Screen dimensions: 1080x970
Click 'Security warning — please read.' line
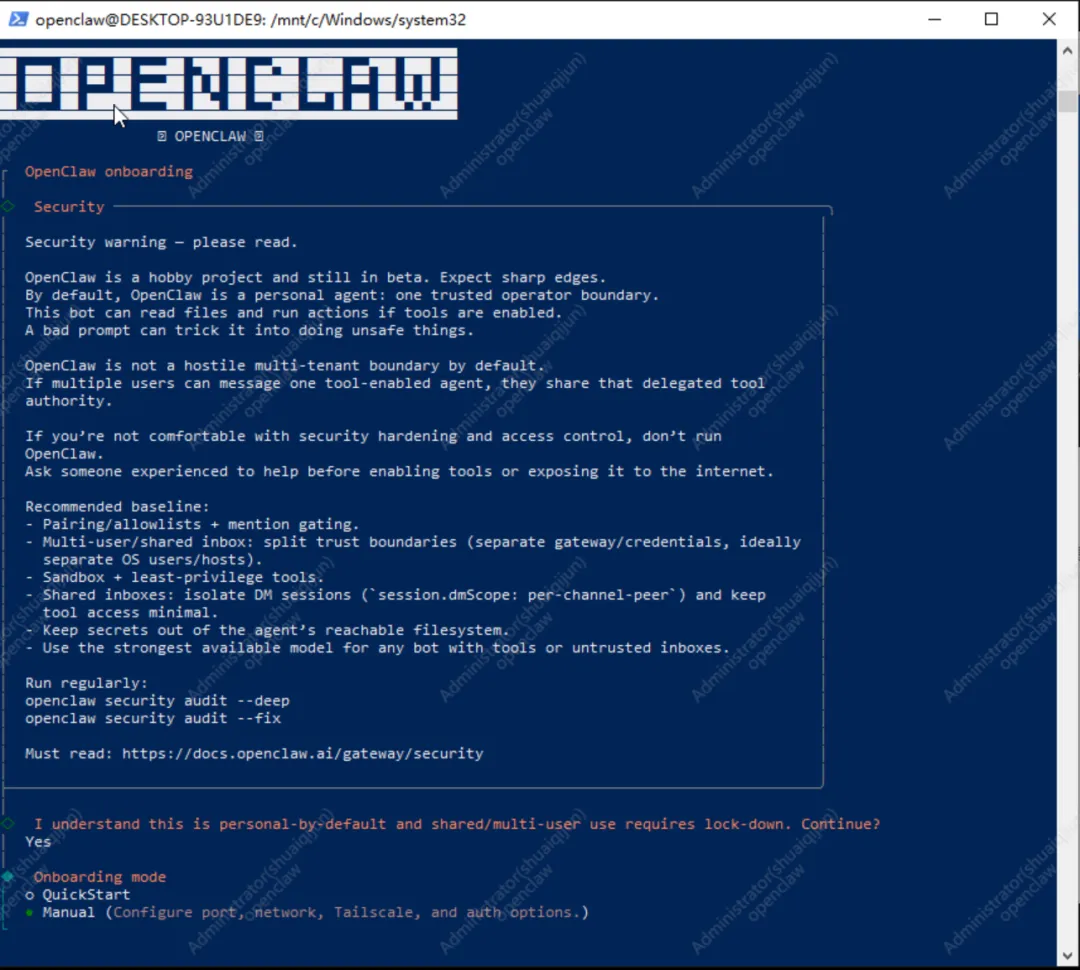tap(161, 242)
